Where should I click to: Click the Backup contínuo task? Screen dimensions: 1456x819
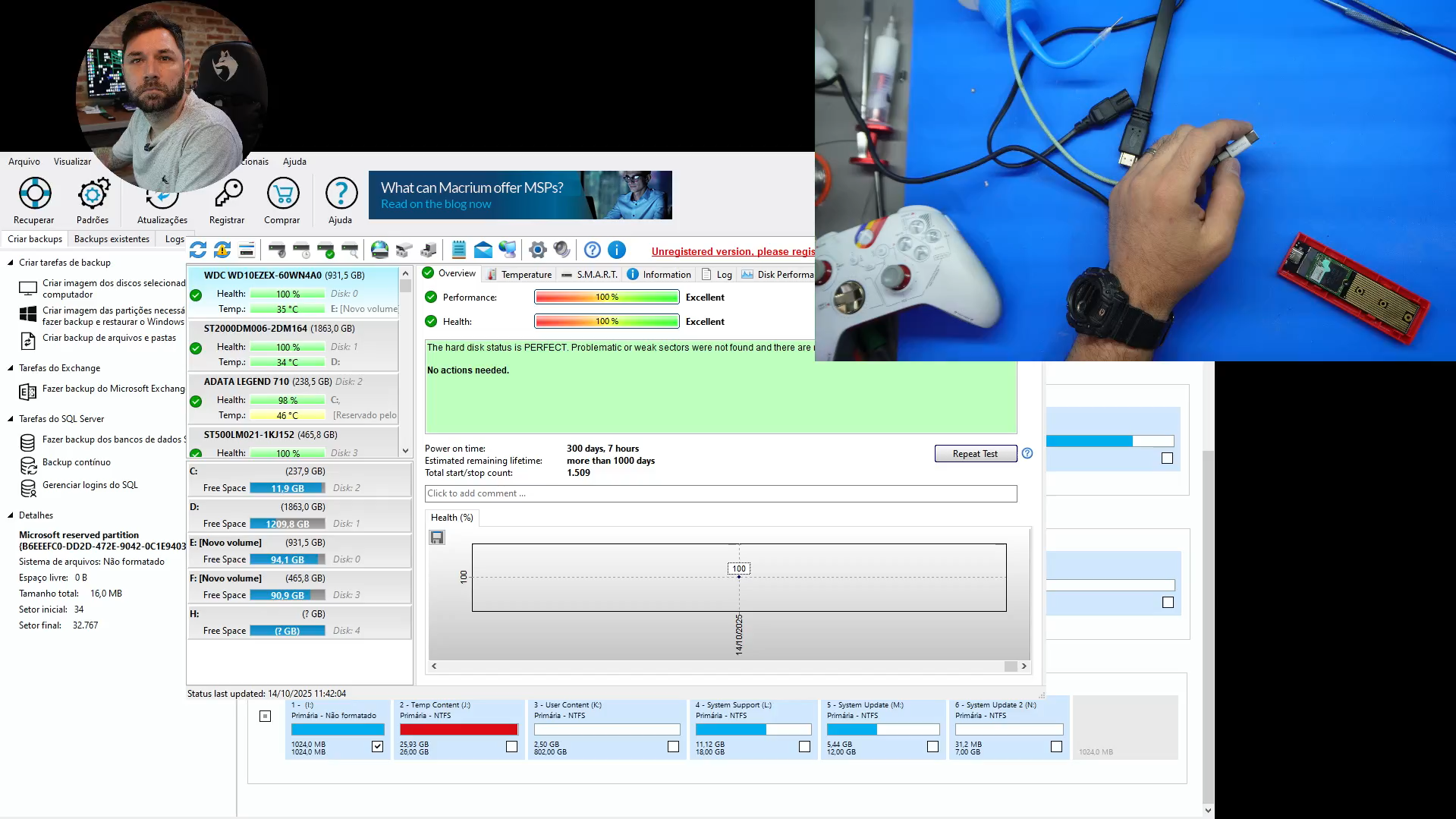click(x=77, y=462)
